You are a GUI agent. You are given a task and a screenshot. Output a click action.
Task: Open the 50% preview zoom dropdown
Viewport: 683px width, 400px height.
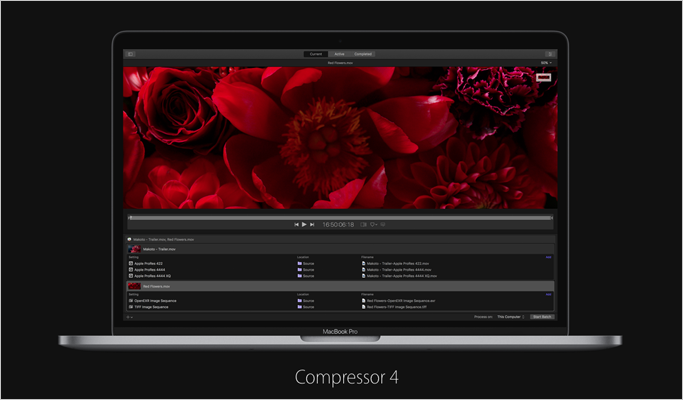pos(546,63)
